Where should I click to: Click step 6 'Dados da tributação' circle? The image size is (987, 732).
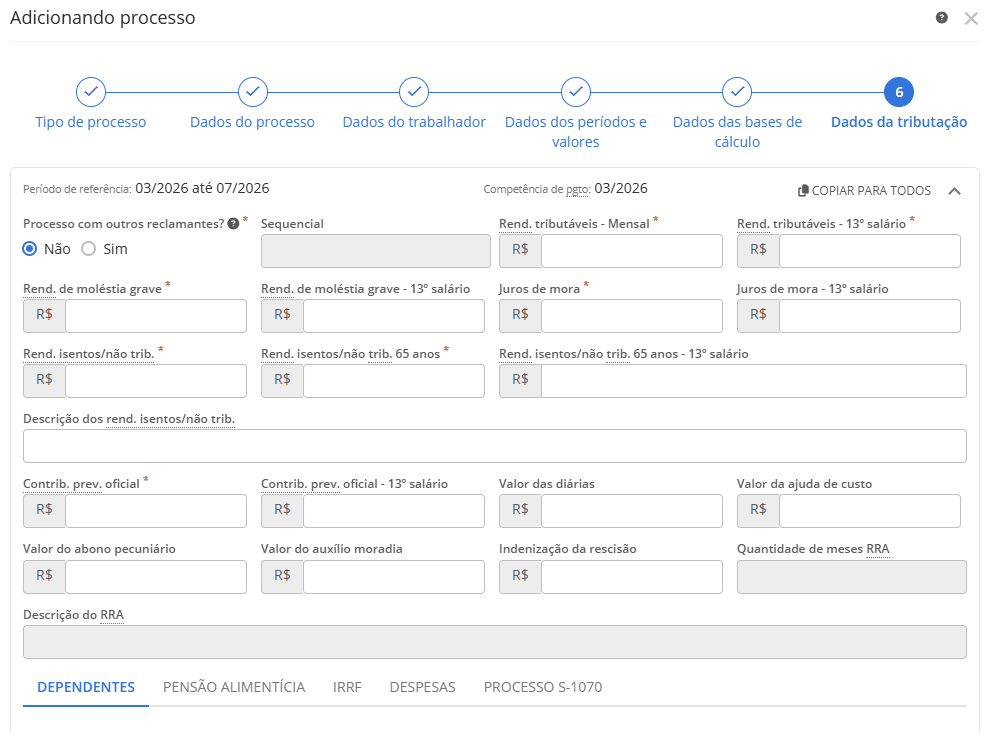[x=899, y=92]
